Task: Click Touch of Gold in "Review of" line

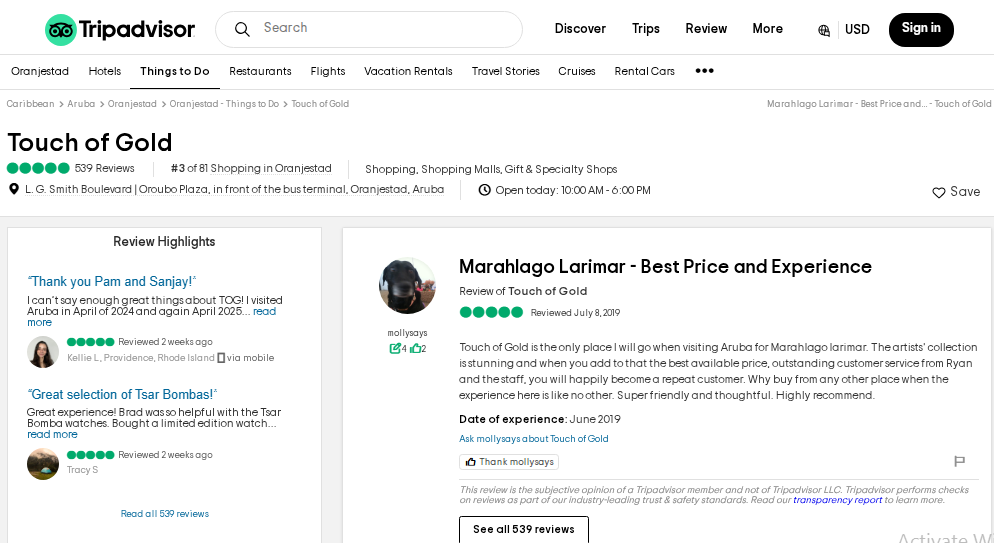Action: [548, 291]
